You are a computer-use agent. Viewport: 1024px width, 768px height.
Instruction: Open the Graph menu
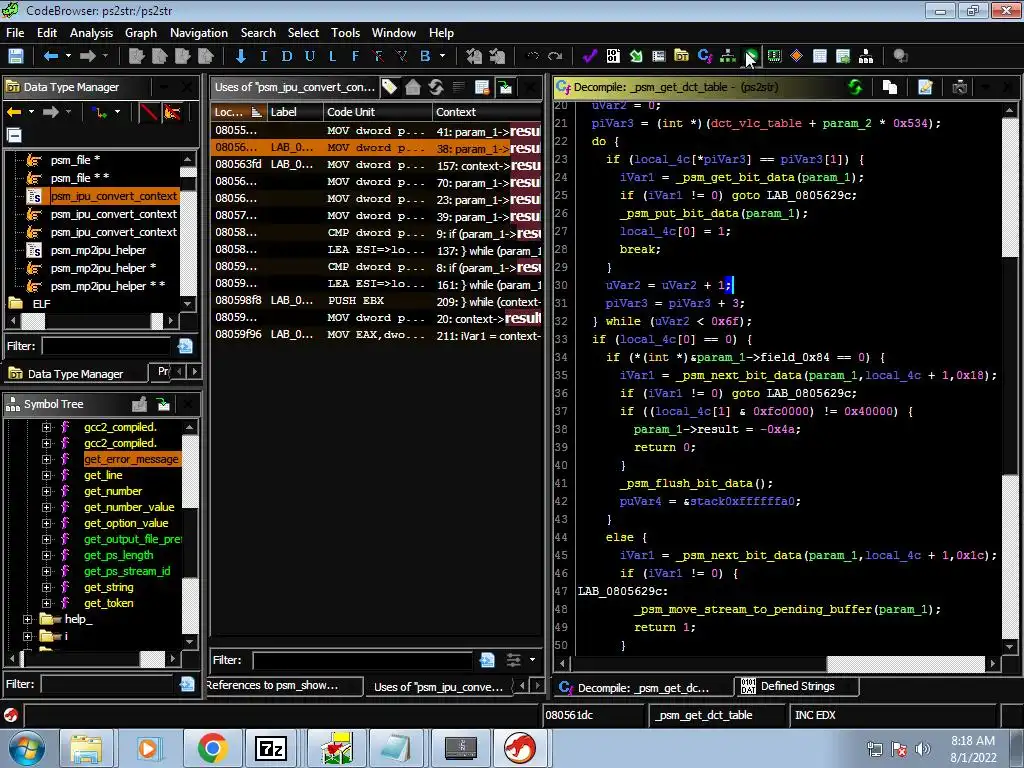(140, 33)
